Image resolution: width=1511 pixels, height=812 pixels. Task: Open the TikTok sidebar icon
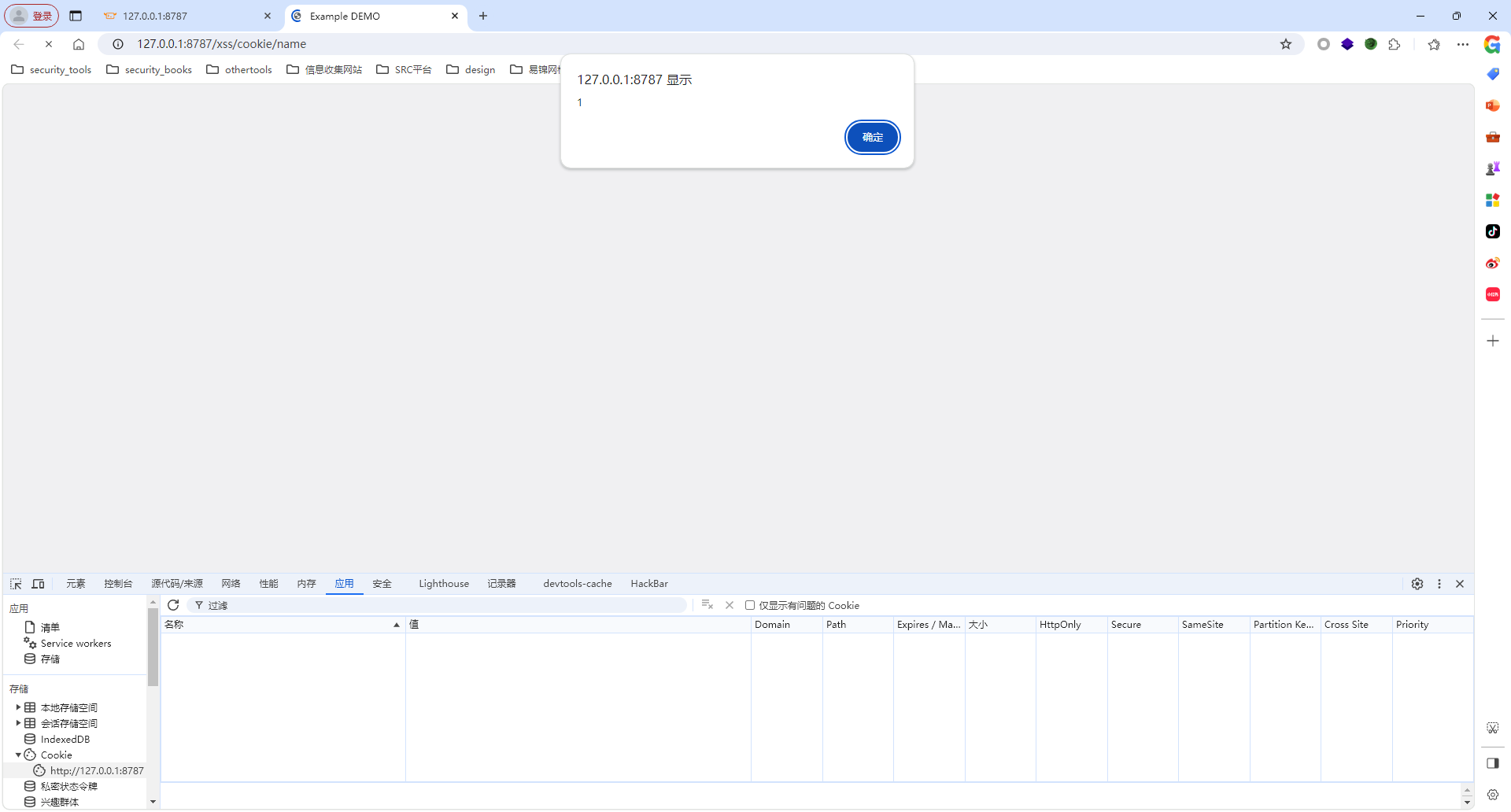click(x=1492, y=231)
